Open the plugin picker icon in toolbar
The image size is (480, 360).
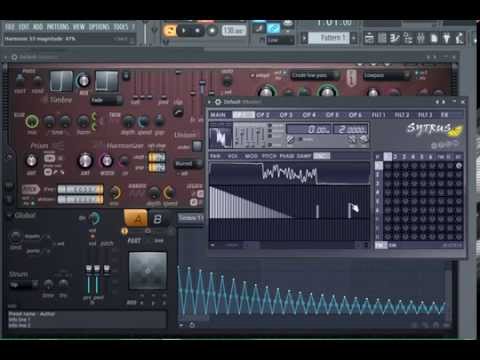click(447, 38)
